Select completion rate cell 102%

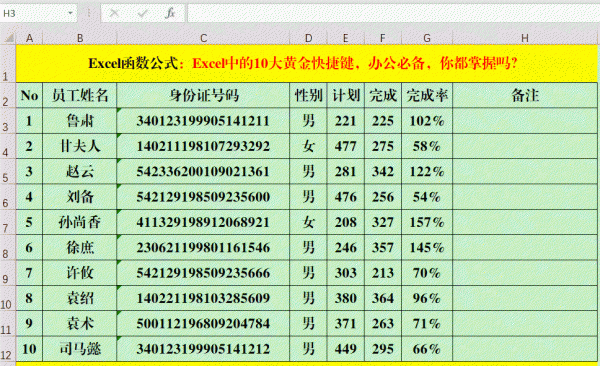pyautogui.click(x=427, y=121)
